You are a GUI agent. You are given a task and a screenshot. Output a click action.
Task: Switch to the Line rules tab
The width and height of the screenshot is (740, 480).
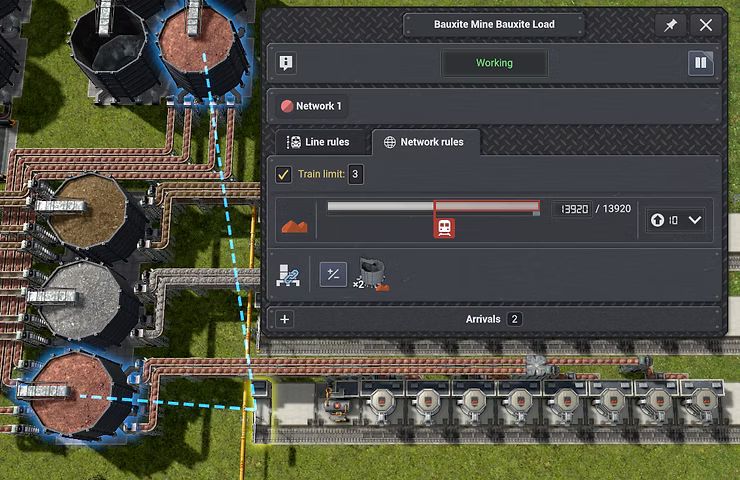[x=319, y=142]
